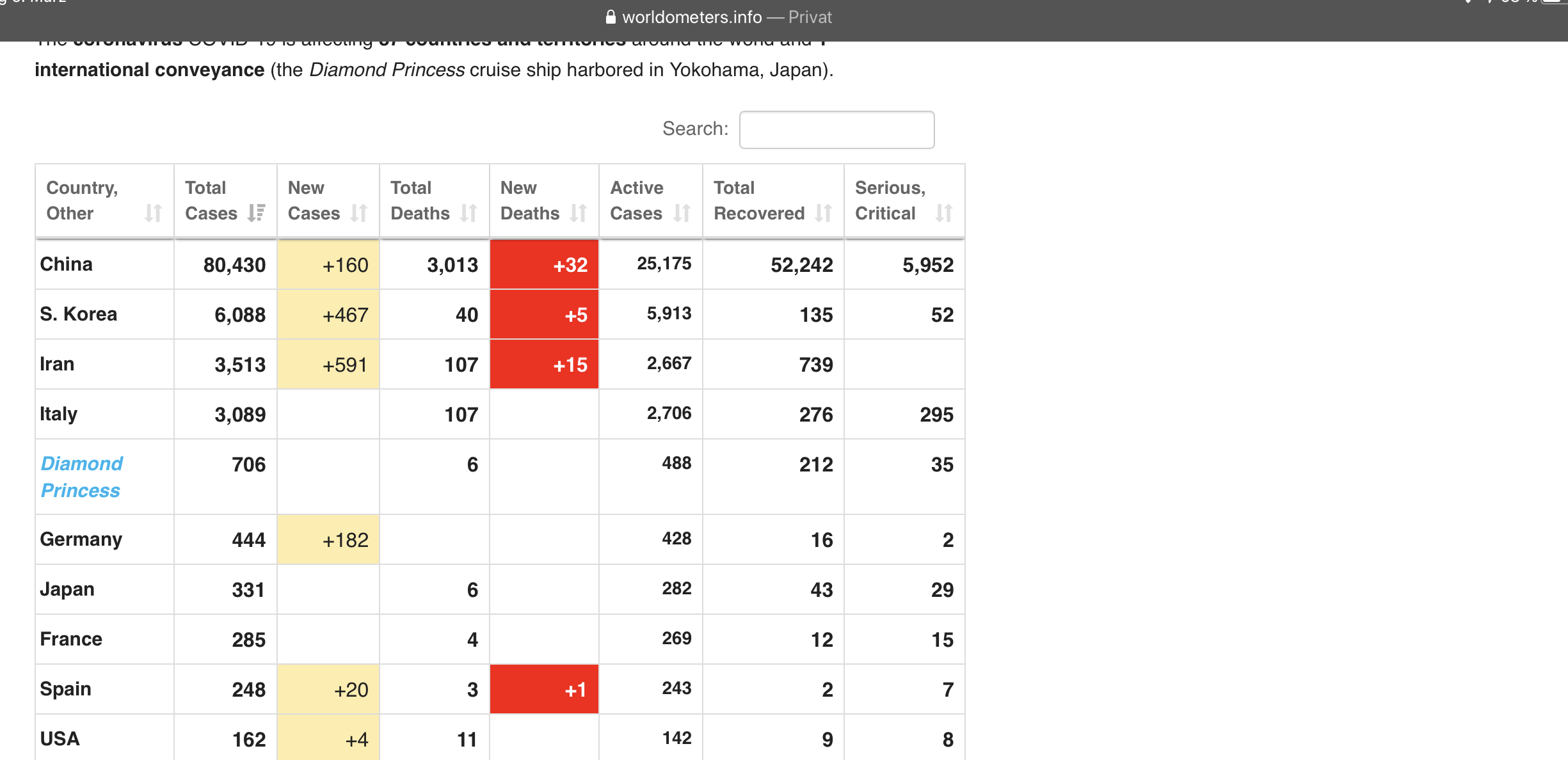Viewport: 1568px width, 760px height.
Task: Click Total Deaths sort arrows
Action: pyautogui.click(x=468, y=213)
